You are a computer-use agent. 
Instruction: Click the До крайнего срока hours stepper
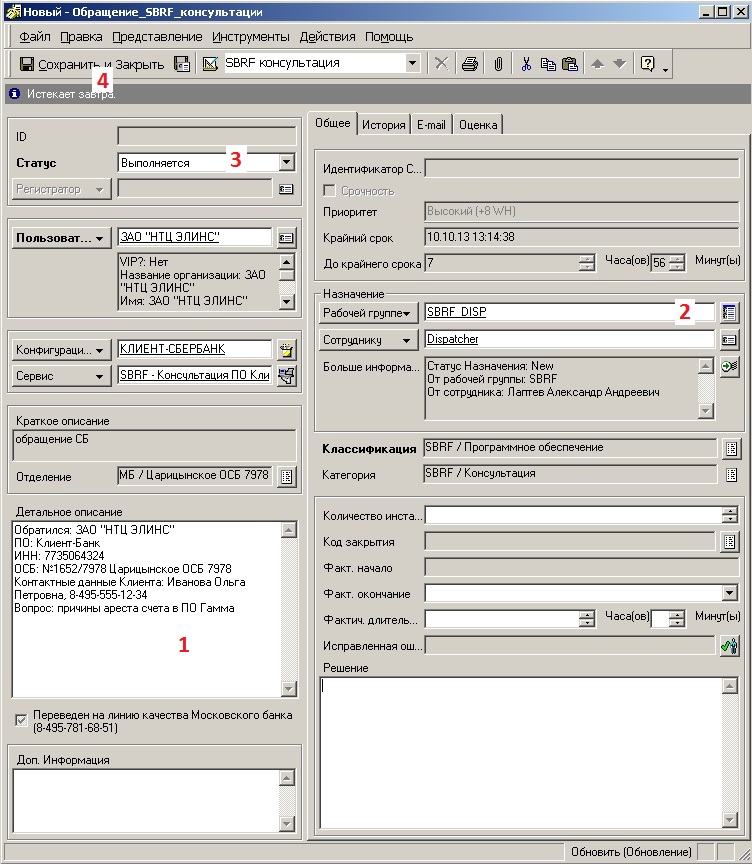(x=587, y=263)
